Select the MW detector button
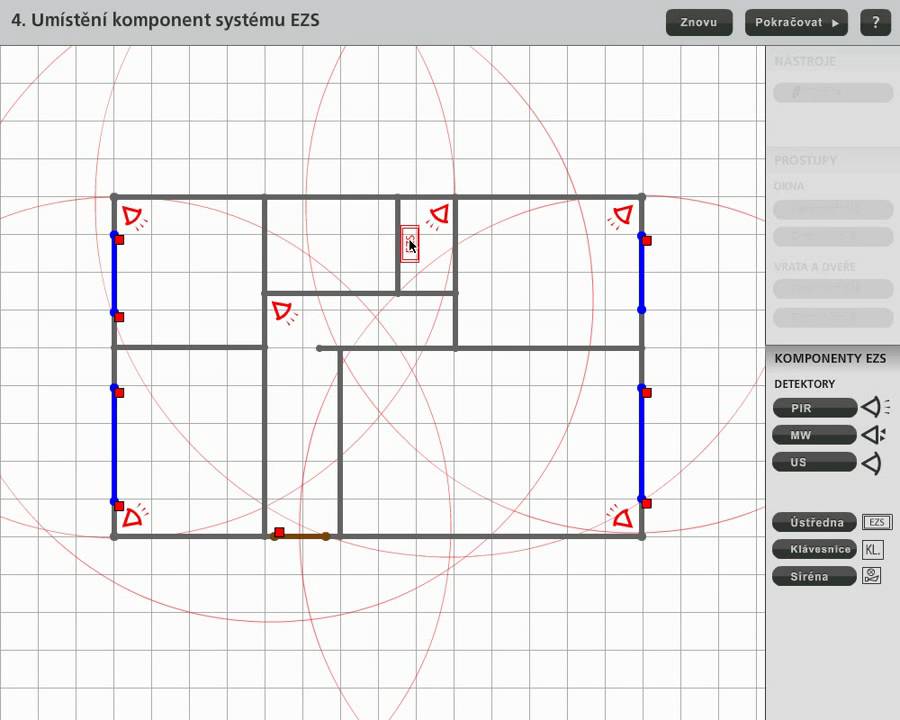This screenshot has width=900, height=720. point(814,435)
